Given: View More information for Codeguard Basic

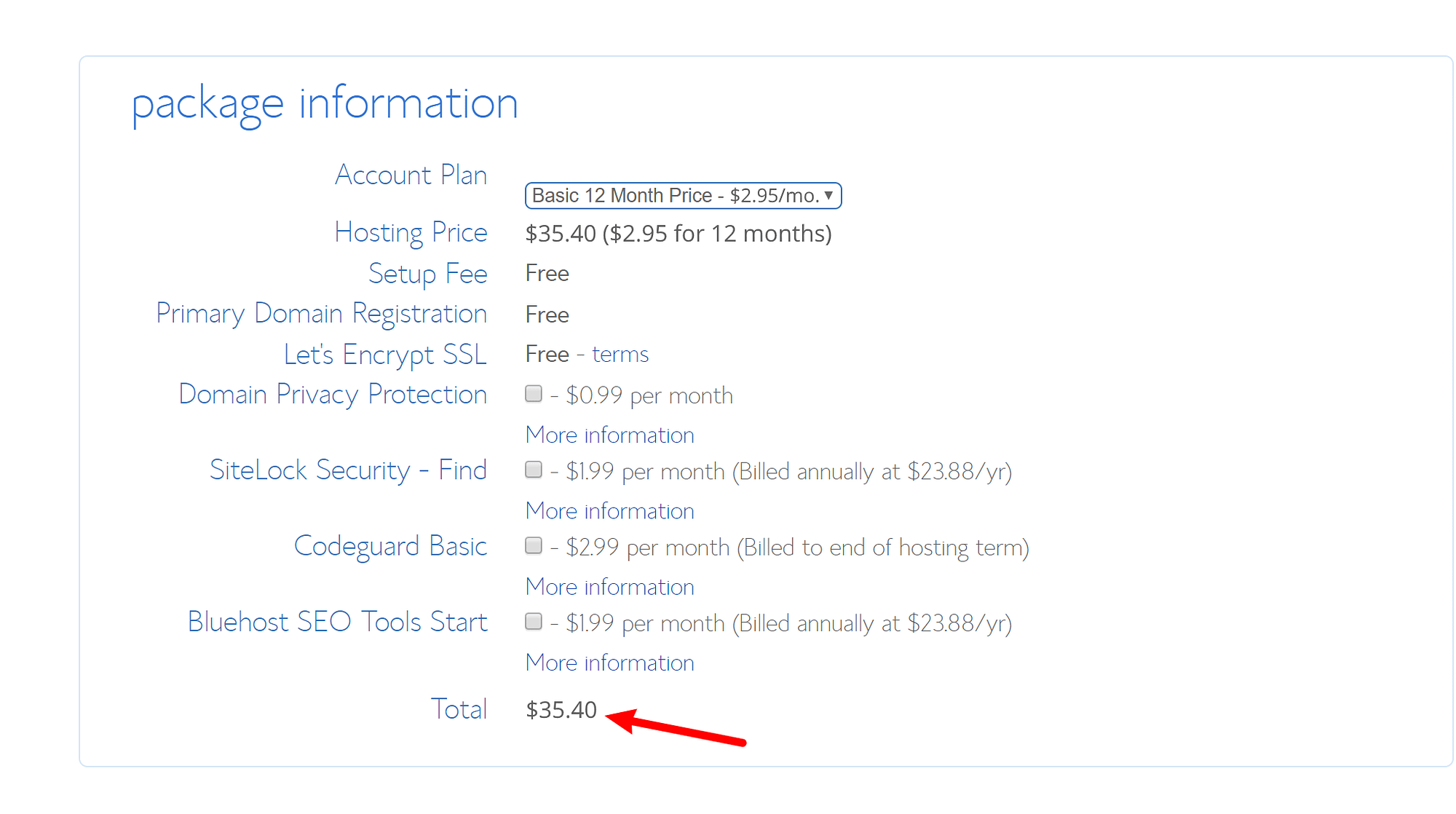Looking at the screenshot, I should [609, 586].
